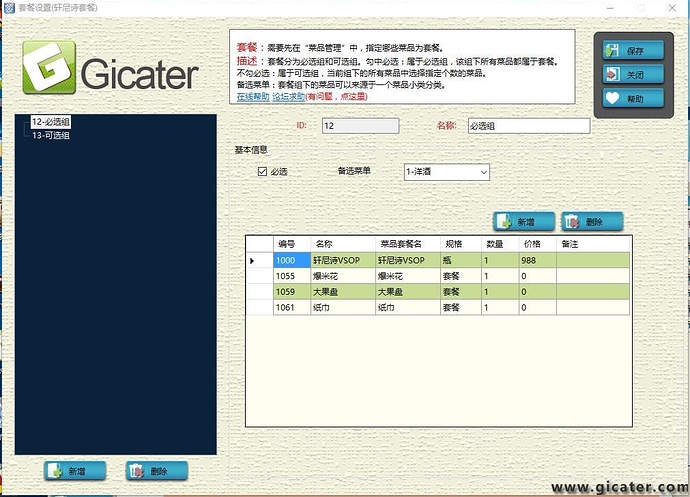This screenshot has width=690, height=497.
Task: Select tree item 13-可选组
Action: tap(51, 135)
